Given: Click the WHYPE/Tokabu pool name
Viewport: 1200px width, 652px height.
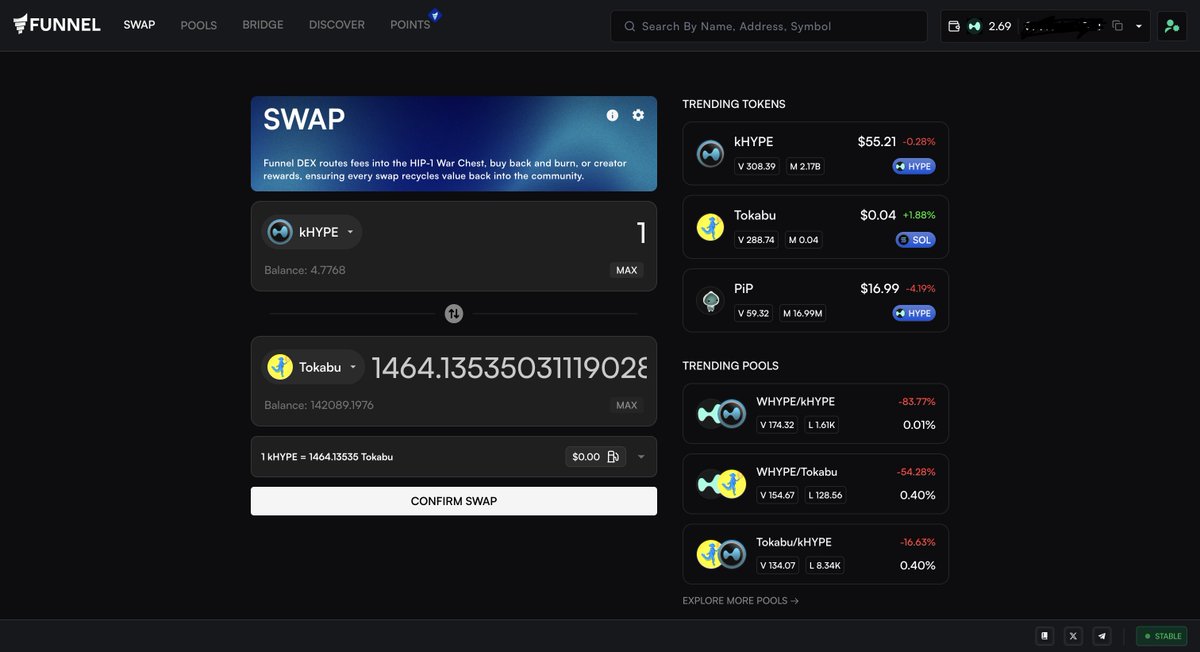Looking at the screenshot, I should (x=797, y=472).
